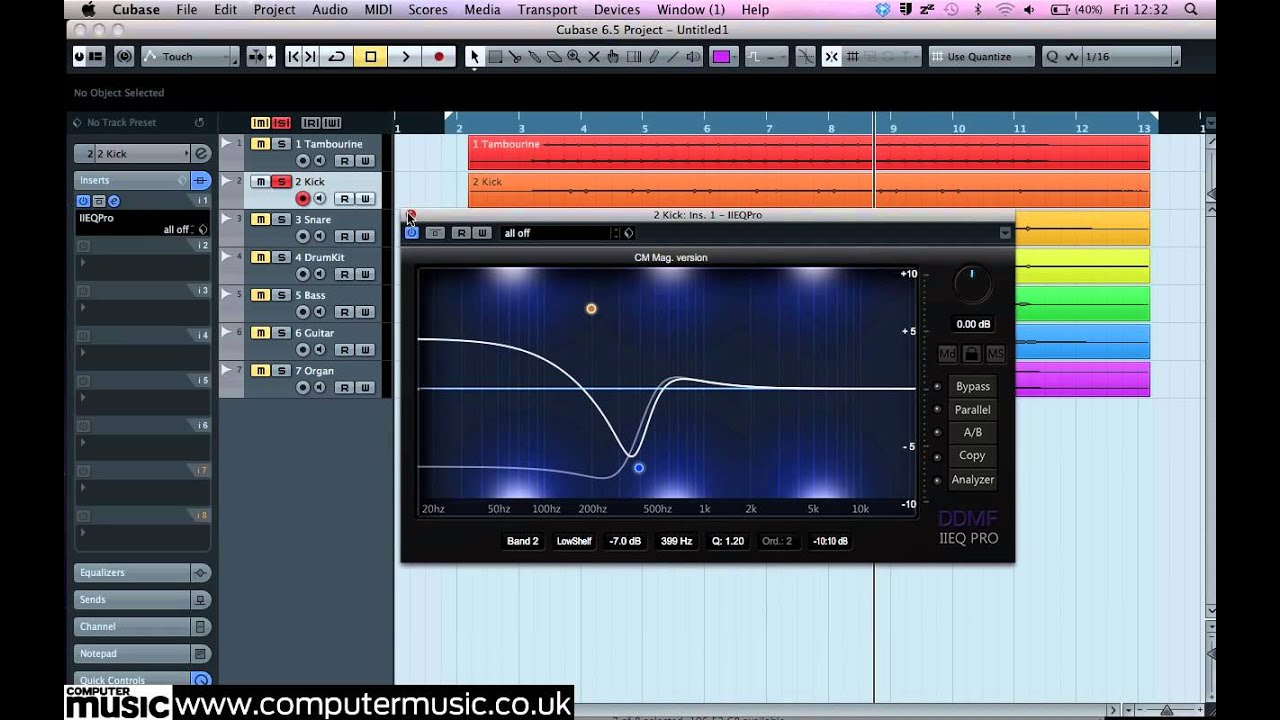1280x720 pixels.
Task: Click the A/B button in IIEQPro
Action: [x=973, y=433]
